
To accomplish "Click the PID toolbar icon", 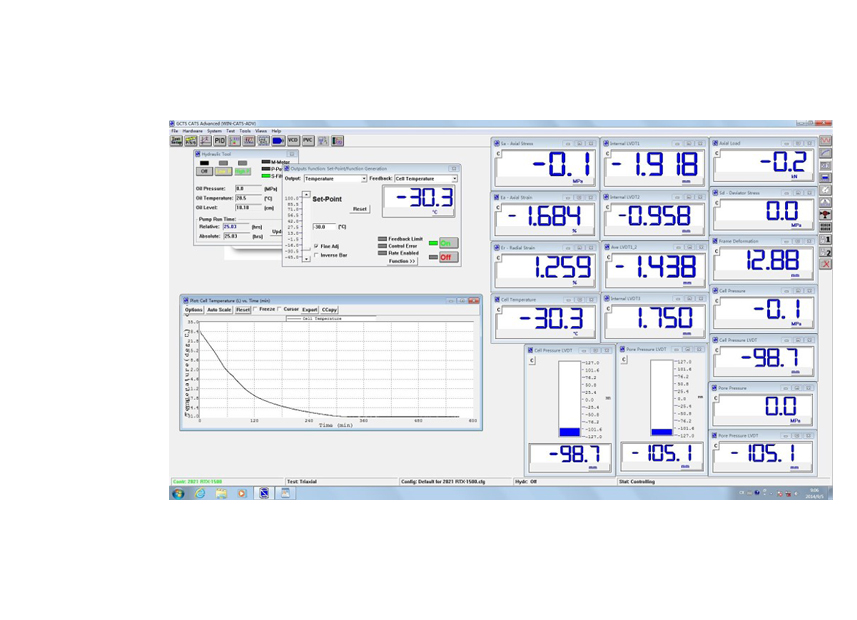I will click(x=220, y=141).
